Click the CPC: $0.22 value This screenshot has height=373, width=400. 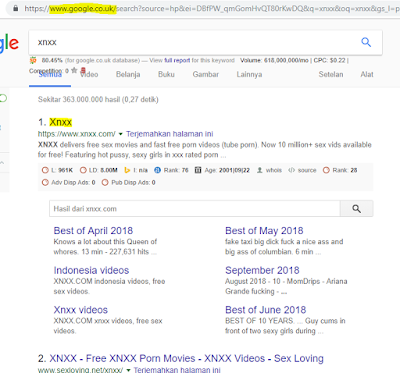(x=329, y=60)
